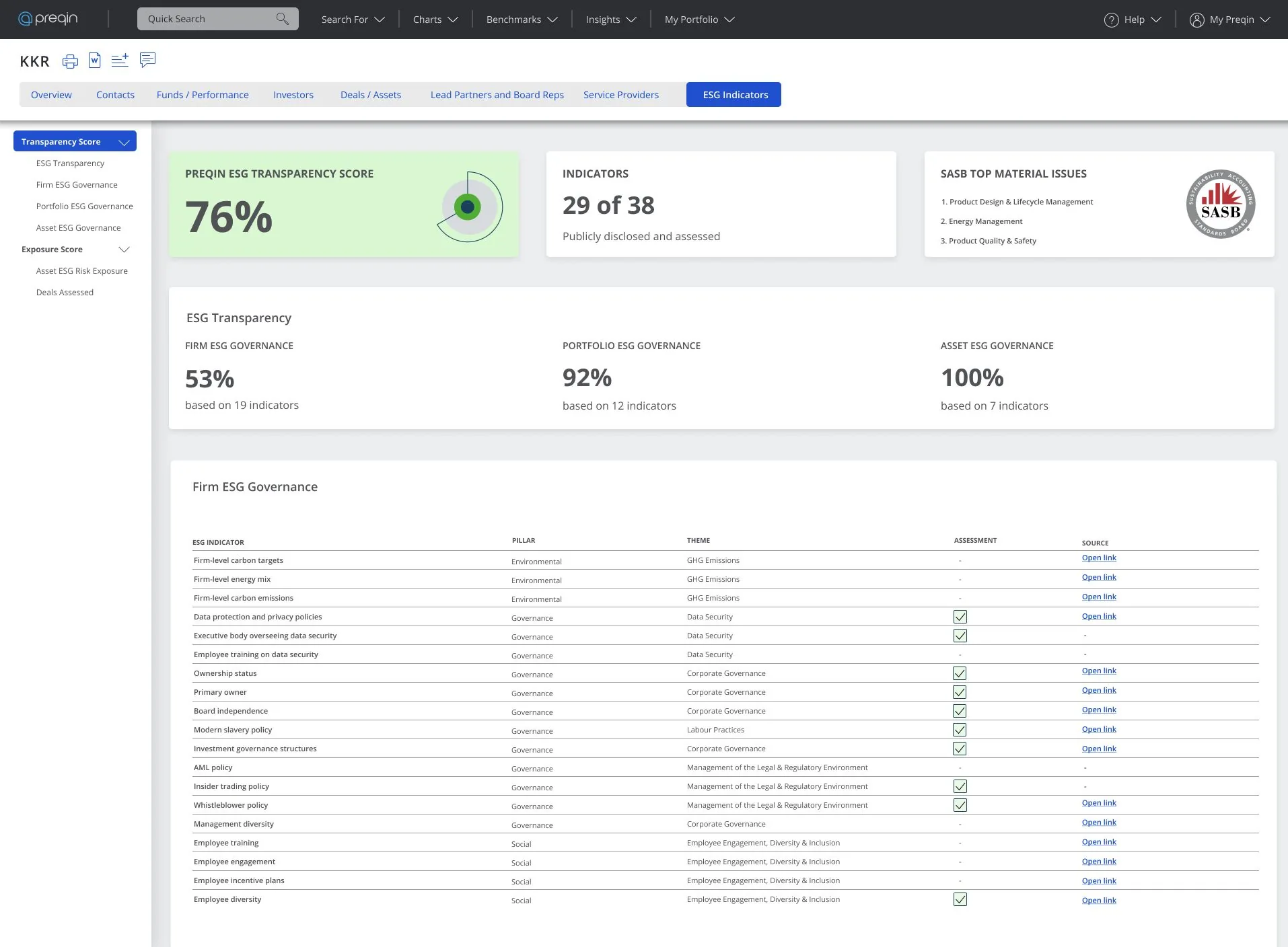Click the SOURCE column header

(1095, 543)
